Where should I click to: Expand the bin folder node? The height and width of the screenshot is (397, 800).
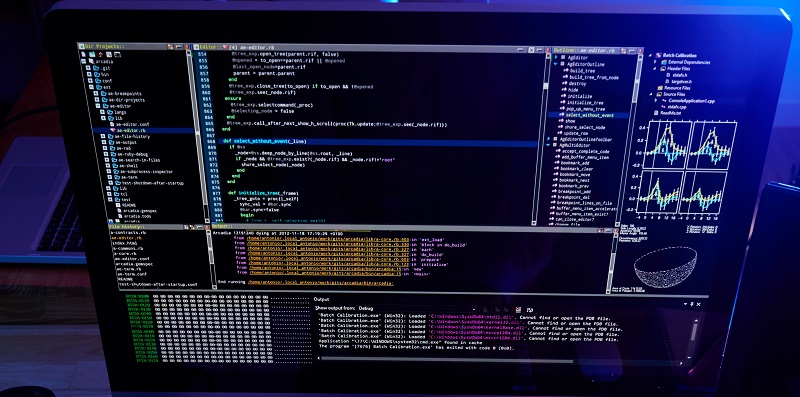(89, 75)
